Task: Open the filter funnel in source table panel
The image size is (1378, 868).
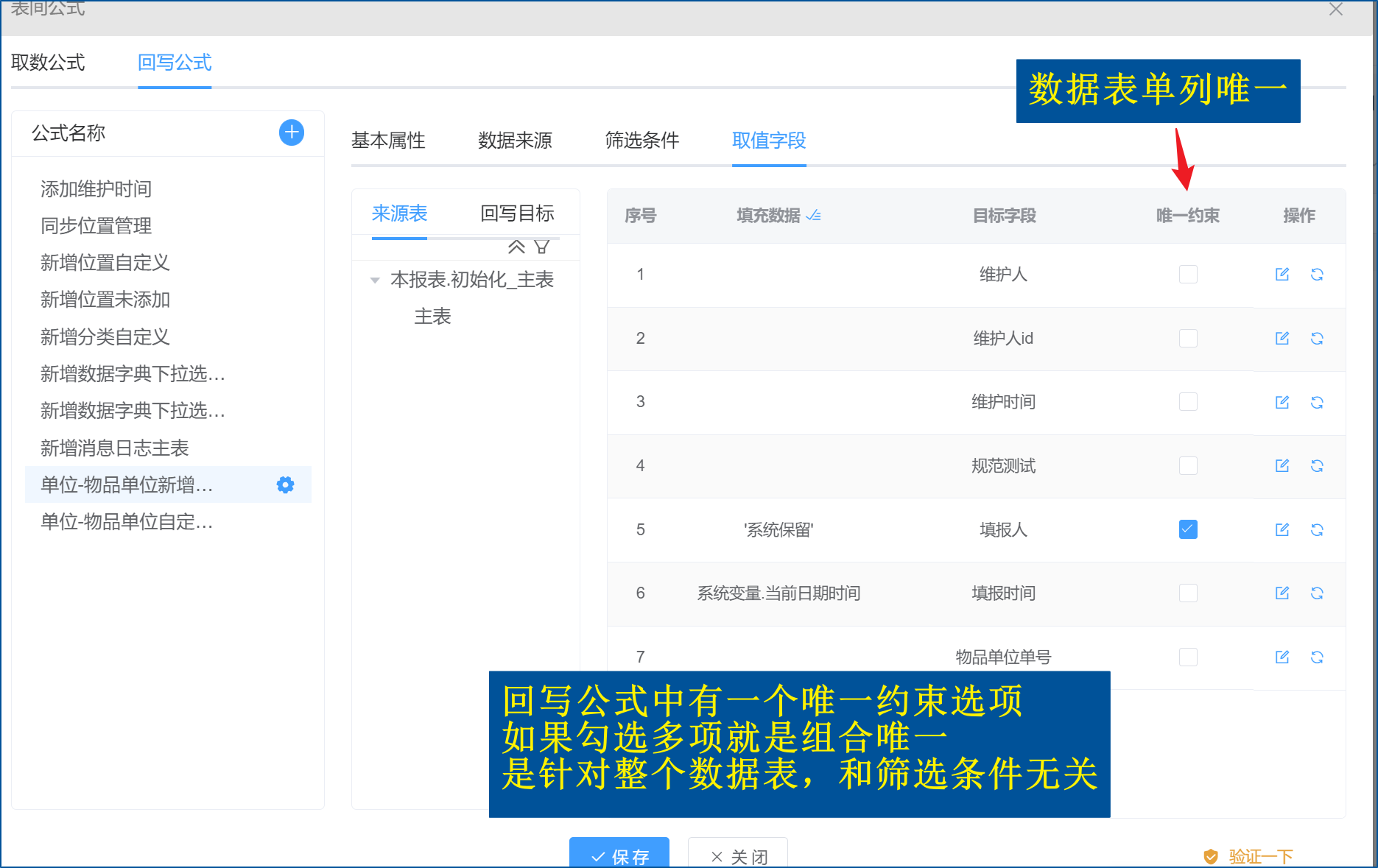Action: click(x=541, y=247)
